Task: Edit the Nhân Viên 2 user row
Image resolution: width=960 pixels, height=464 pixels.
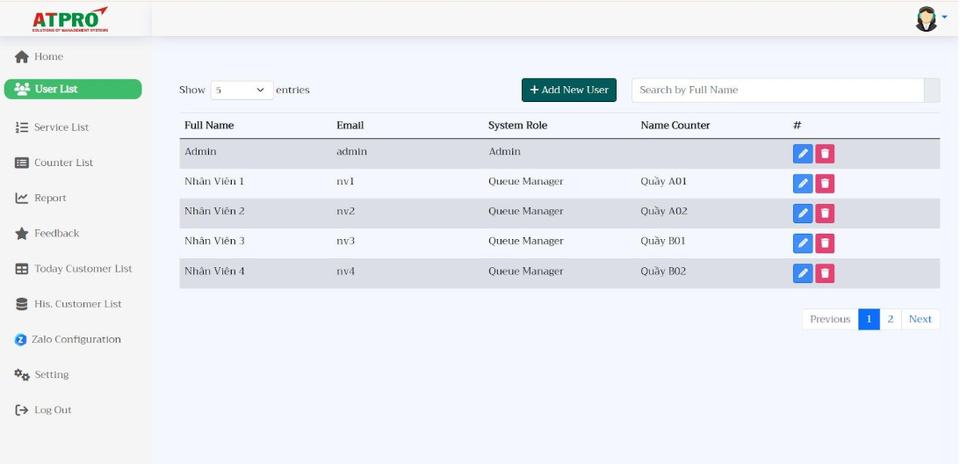Action: point(802,214)
